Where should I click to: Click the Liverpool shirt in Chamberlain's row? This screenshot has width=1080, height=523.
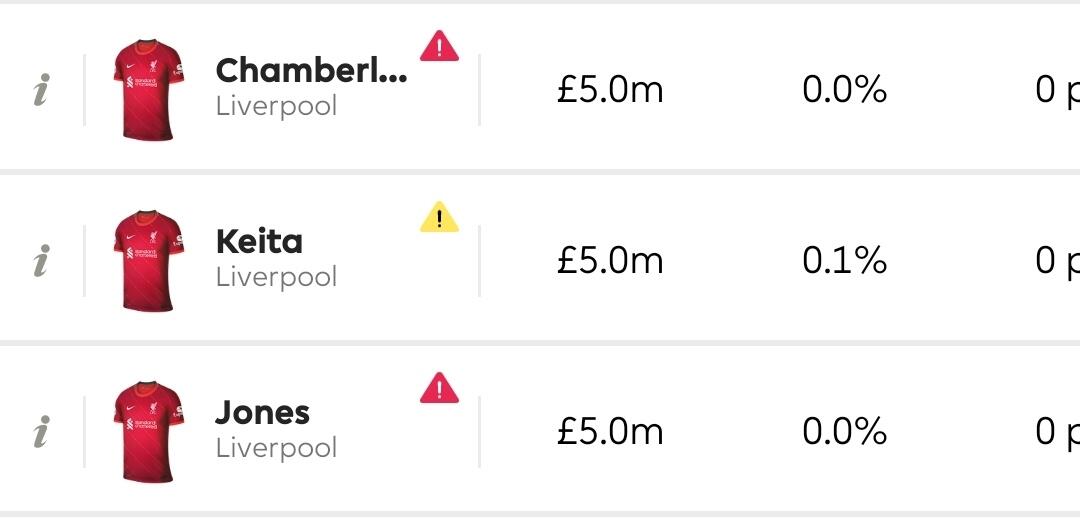(x=148, y=90)
